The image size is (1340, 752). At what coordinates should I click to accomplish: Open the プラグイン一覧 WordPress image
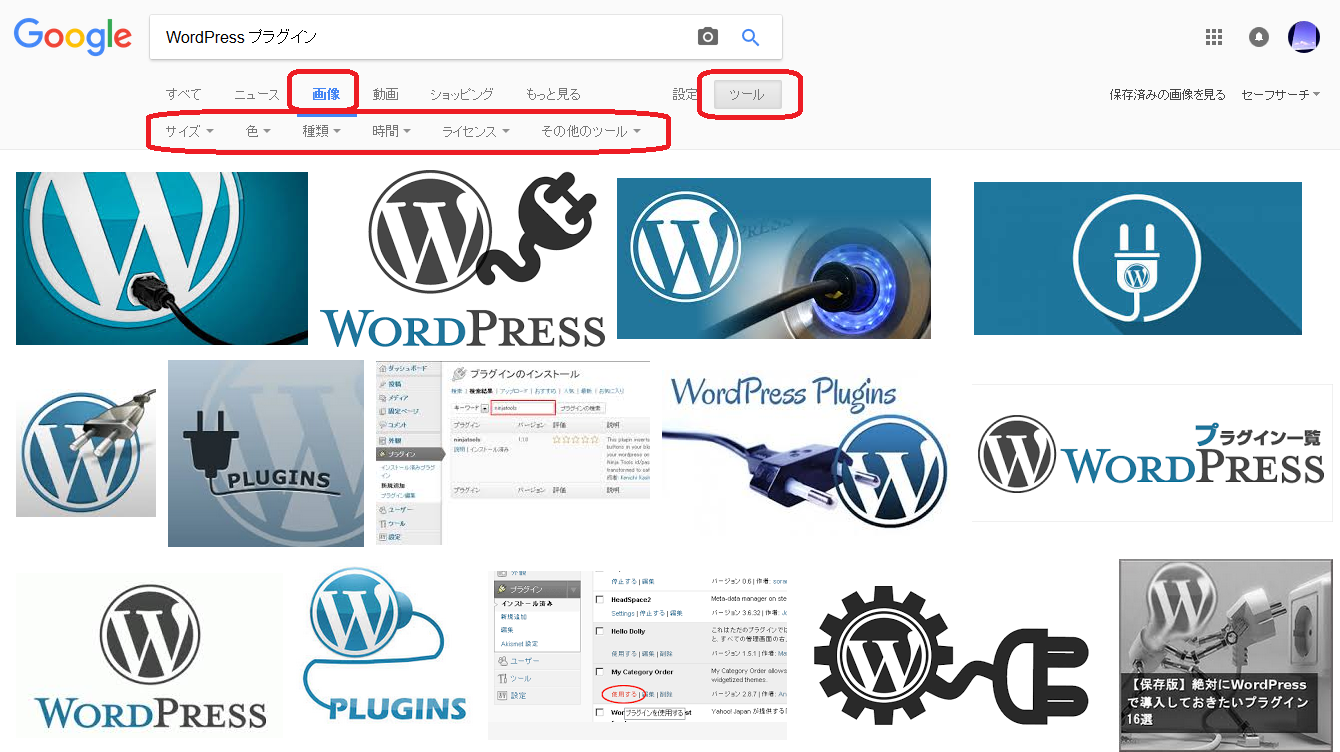(x=1152, y=452)
